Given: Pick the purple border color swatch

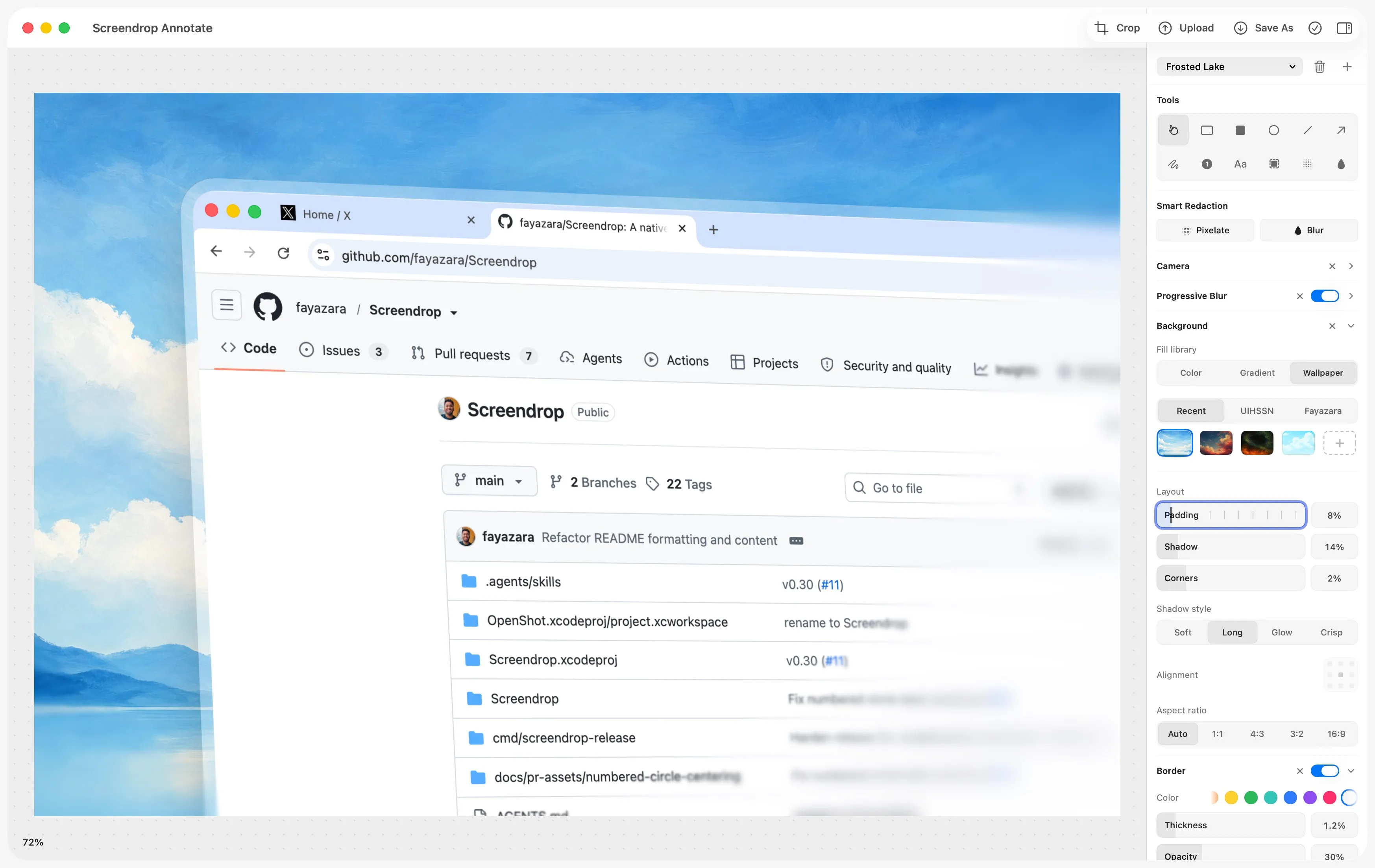Looking at the screenshot, I should point(1310,798).
